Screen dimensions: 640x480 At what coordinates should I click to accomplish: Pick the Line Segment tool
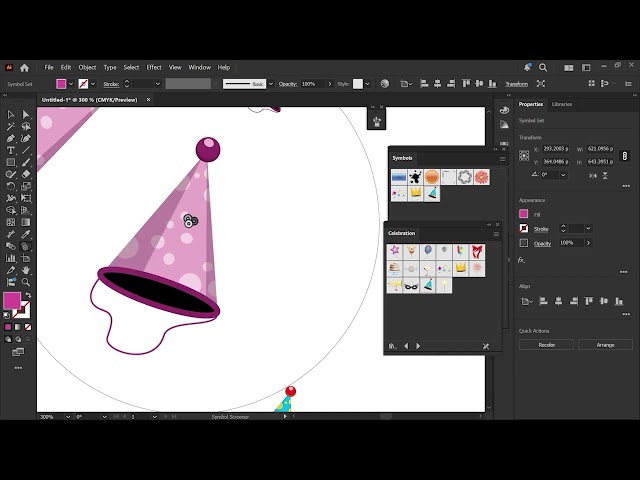[26, 151]
